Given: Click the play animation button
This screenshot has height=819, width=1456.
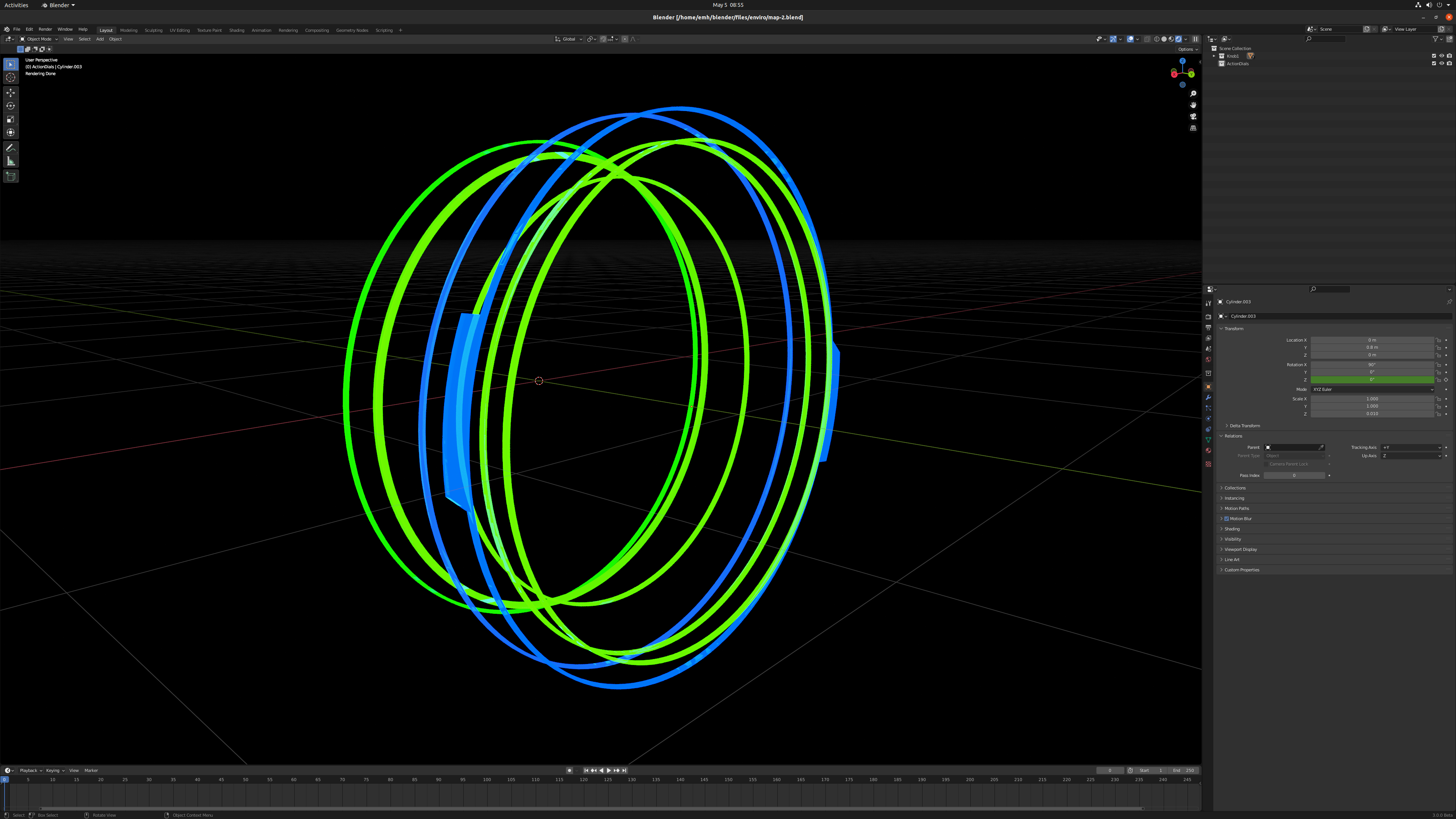Looking at the screenshot, I should tap(609, 770).
